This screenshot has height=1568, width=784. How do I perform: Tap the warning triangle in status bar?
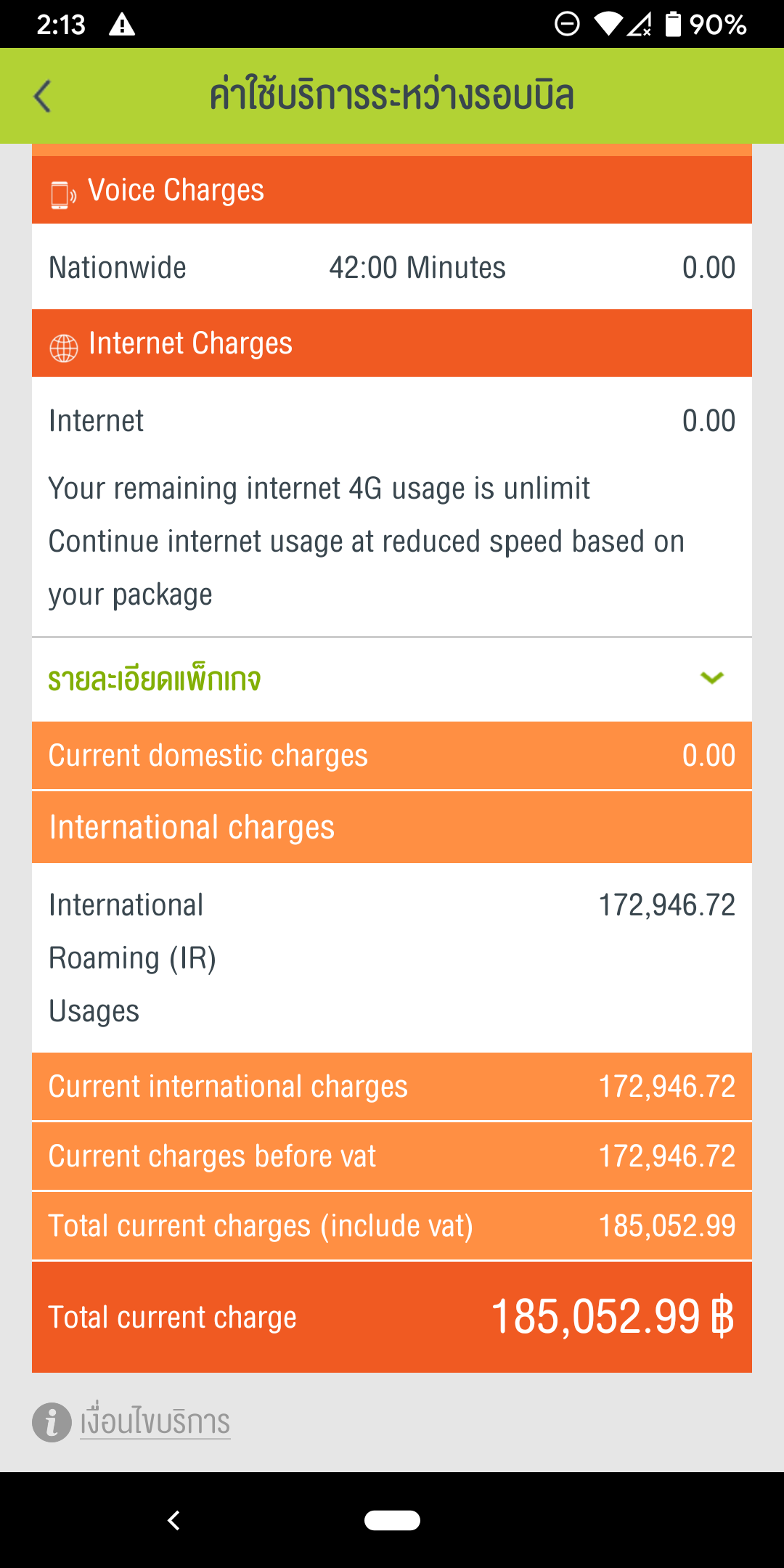coord(122,25)
